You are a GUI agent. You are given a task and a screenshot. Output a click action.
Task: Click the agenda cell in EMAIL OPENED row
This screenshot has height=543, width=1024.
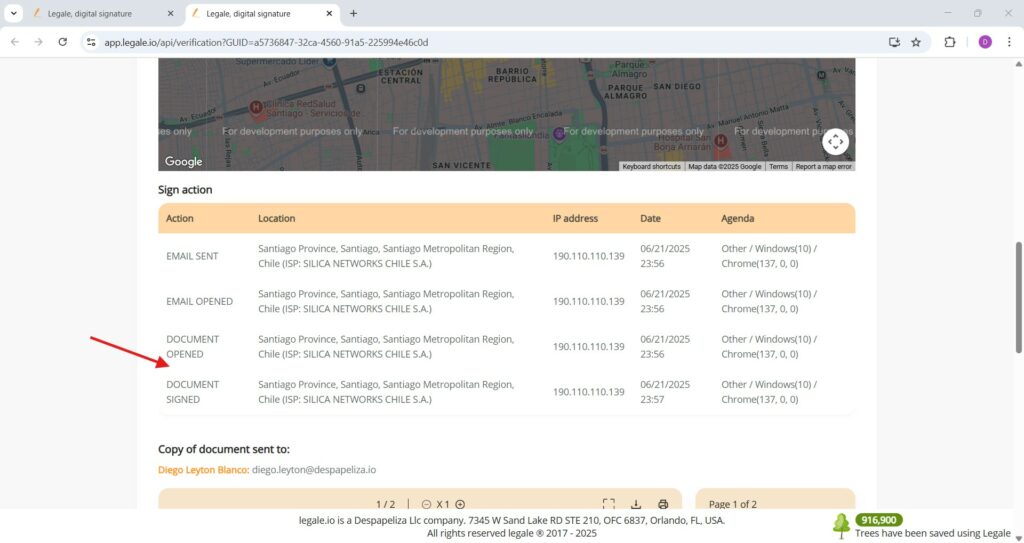point(769,301)
